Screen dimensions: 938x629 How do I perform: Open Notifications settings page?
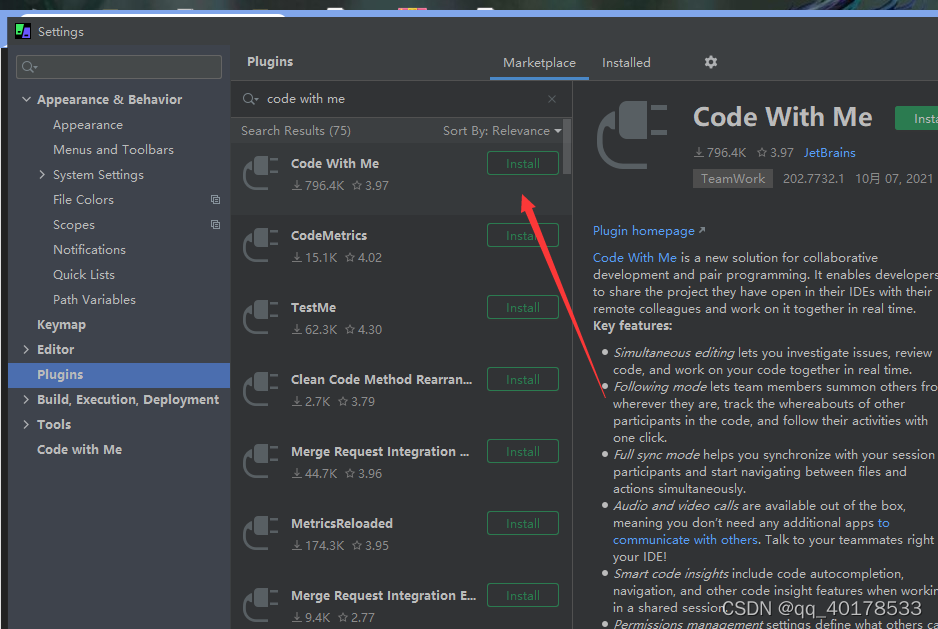pyautogui.click(x=89, y=250)
